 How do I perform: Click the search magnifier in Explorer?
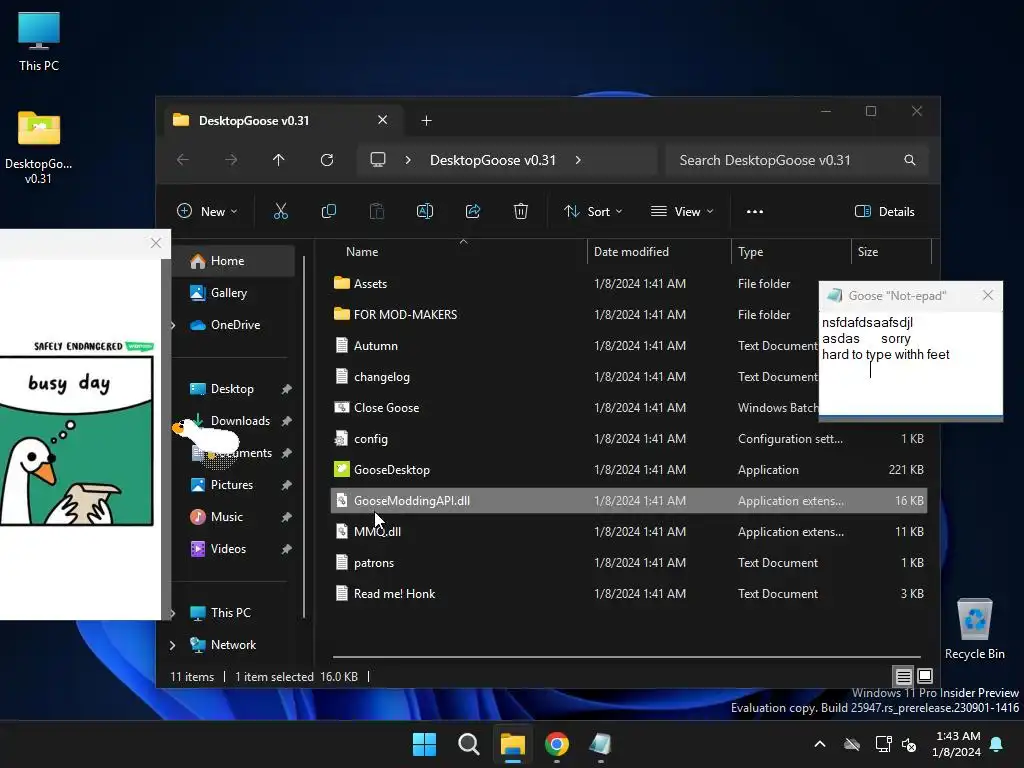point(909,160)
